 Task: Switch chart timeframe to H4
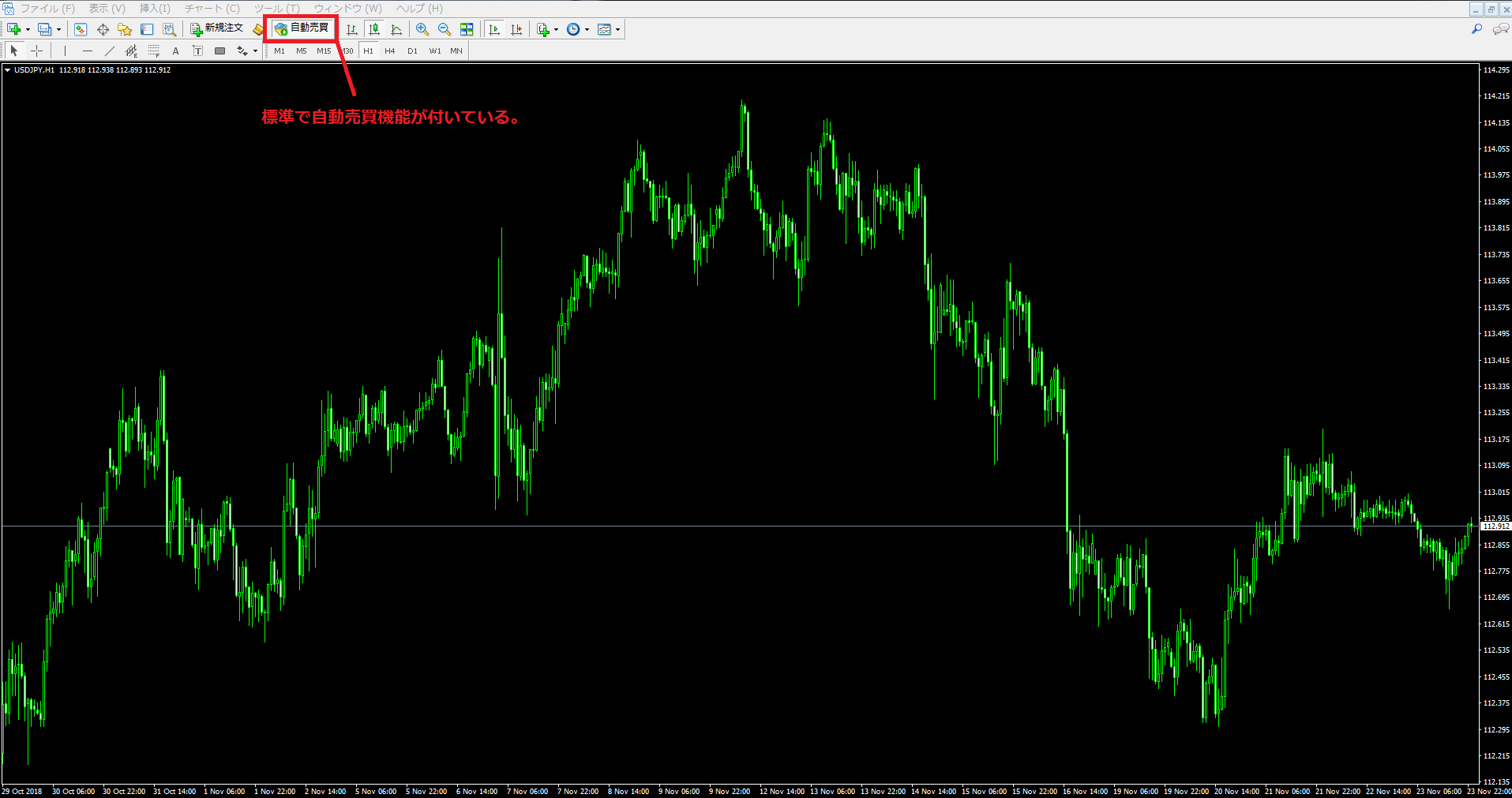(389, 51)
